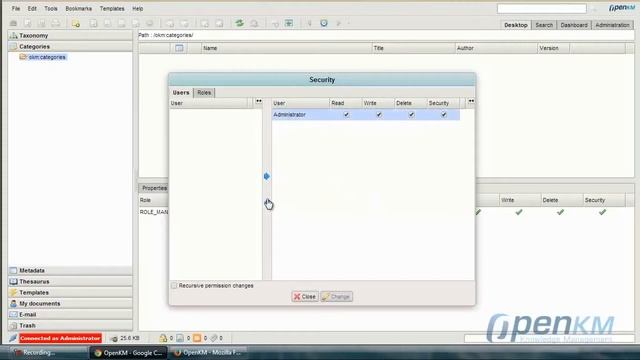Click Connected as Administrator status label
640x360 pixels.
60,338
